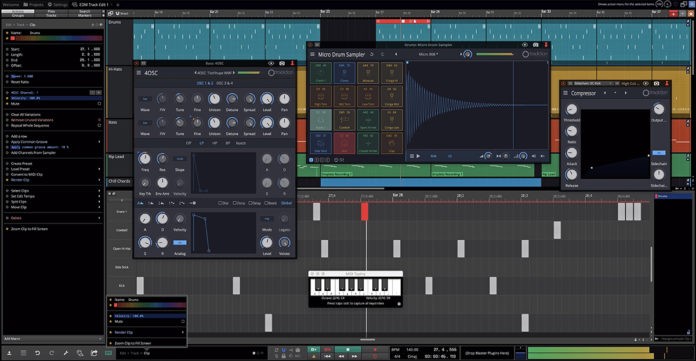Click Clear All Variations action
The height and width of the screenshot is (361, 696).
[x=26, y=115]
